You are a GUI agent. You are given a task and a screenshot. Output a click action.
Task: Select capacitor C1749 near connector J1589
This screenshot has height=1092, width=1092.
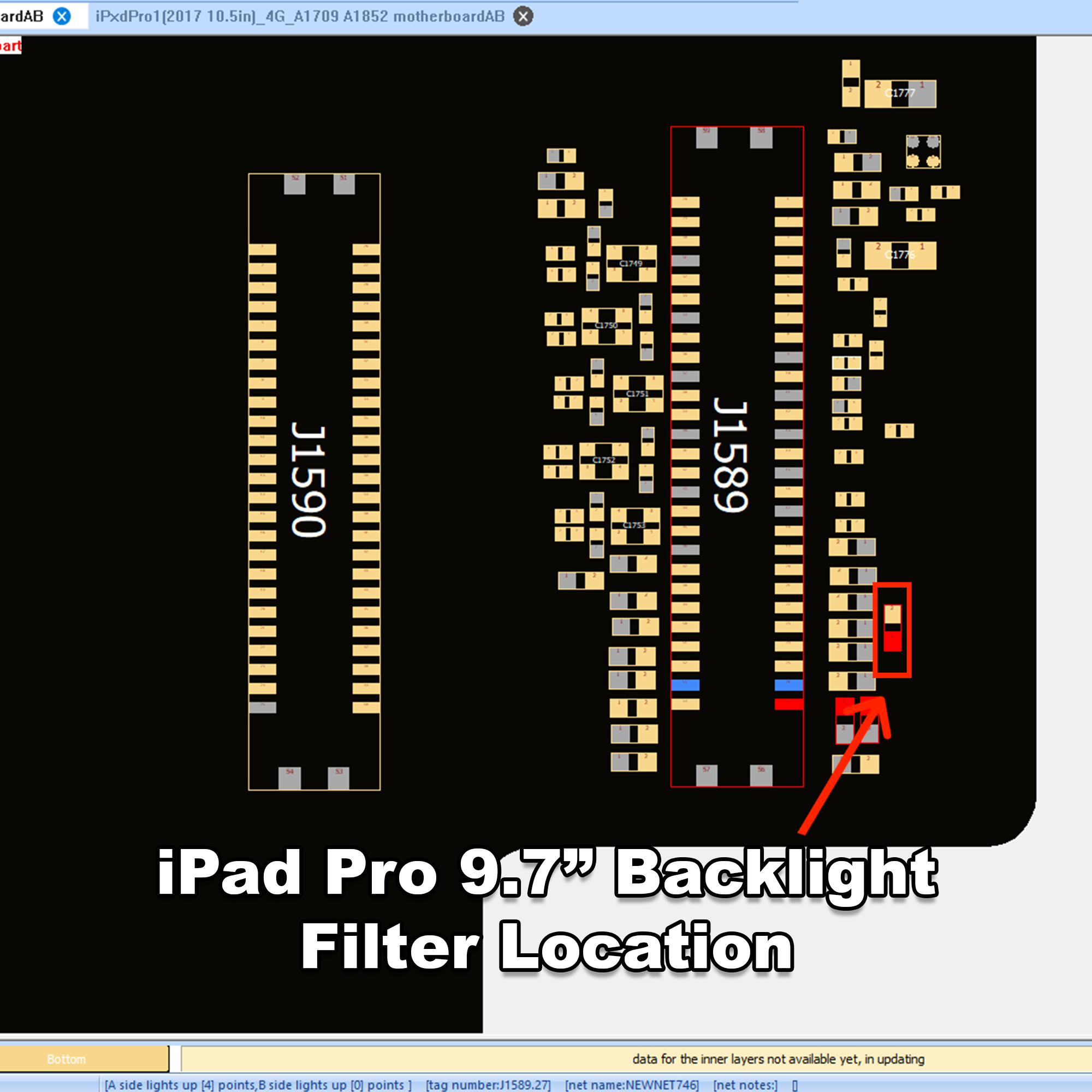click(x=631, y=263)
